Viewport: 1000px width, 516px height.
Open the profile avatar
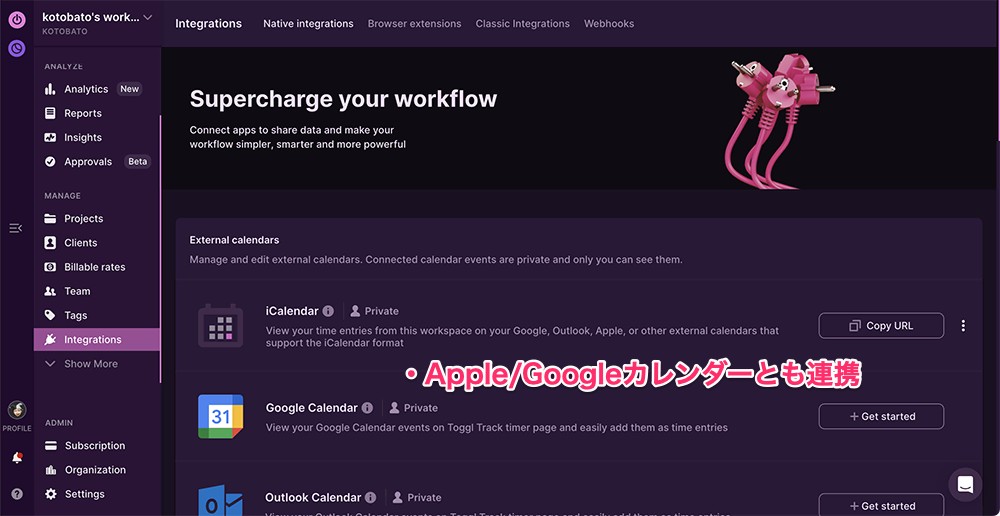17,410
